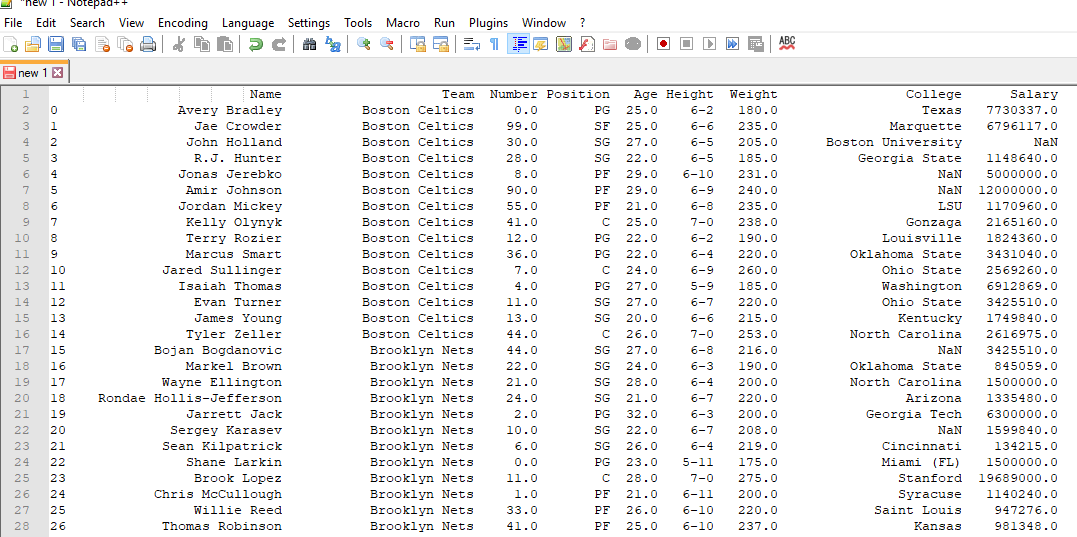1077x537 pixels.
Task: Open the Encoding menu
Action: click(183, 23)
